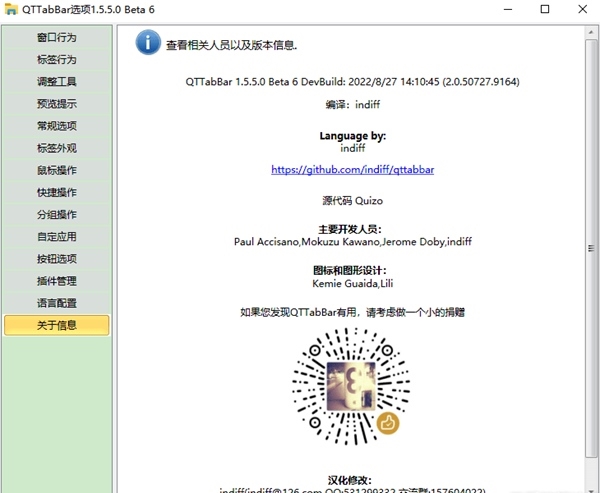Open the 窗口行为 settings page
Screen dimensions: 600x493
tap(57, 38)
